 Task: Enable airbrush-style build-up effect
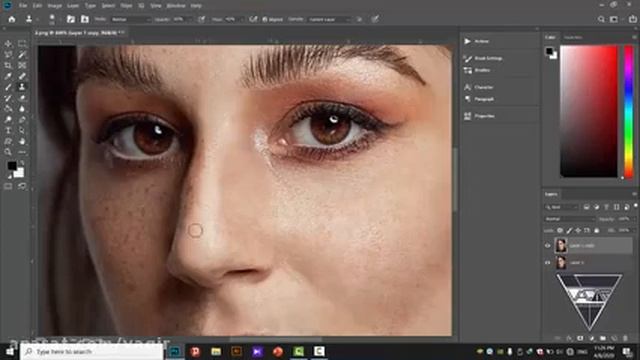click(x=253, y=19)
